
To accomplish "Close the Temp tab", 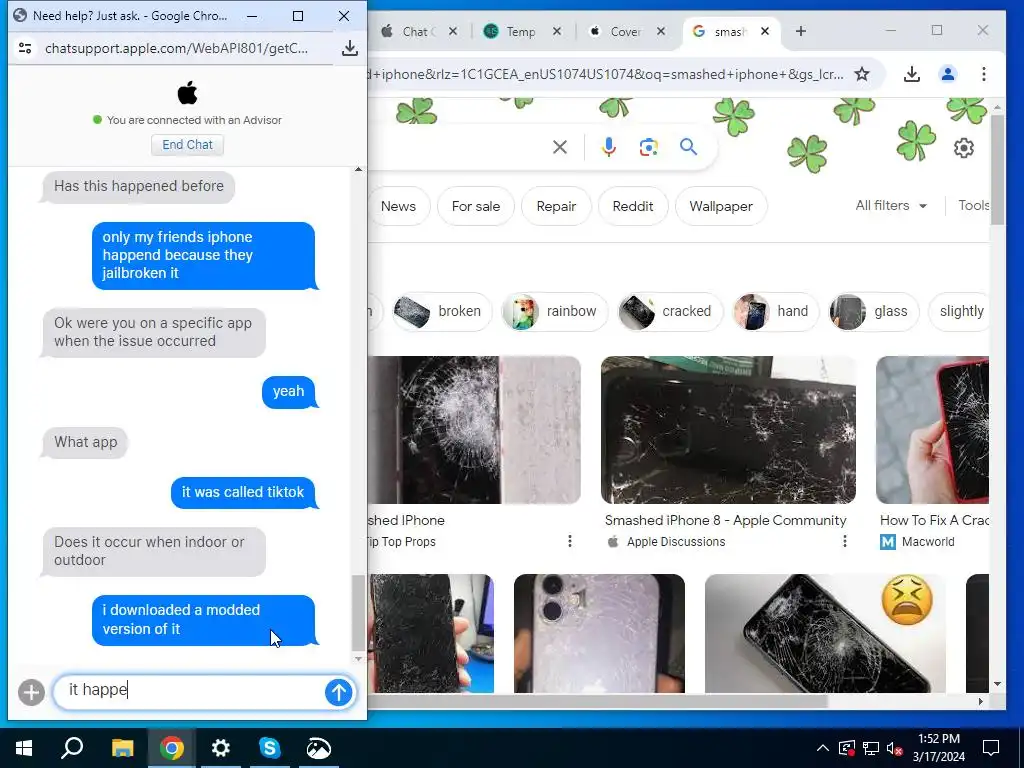I will pyautogui.click(x=557, y=31).
